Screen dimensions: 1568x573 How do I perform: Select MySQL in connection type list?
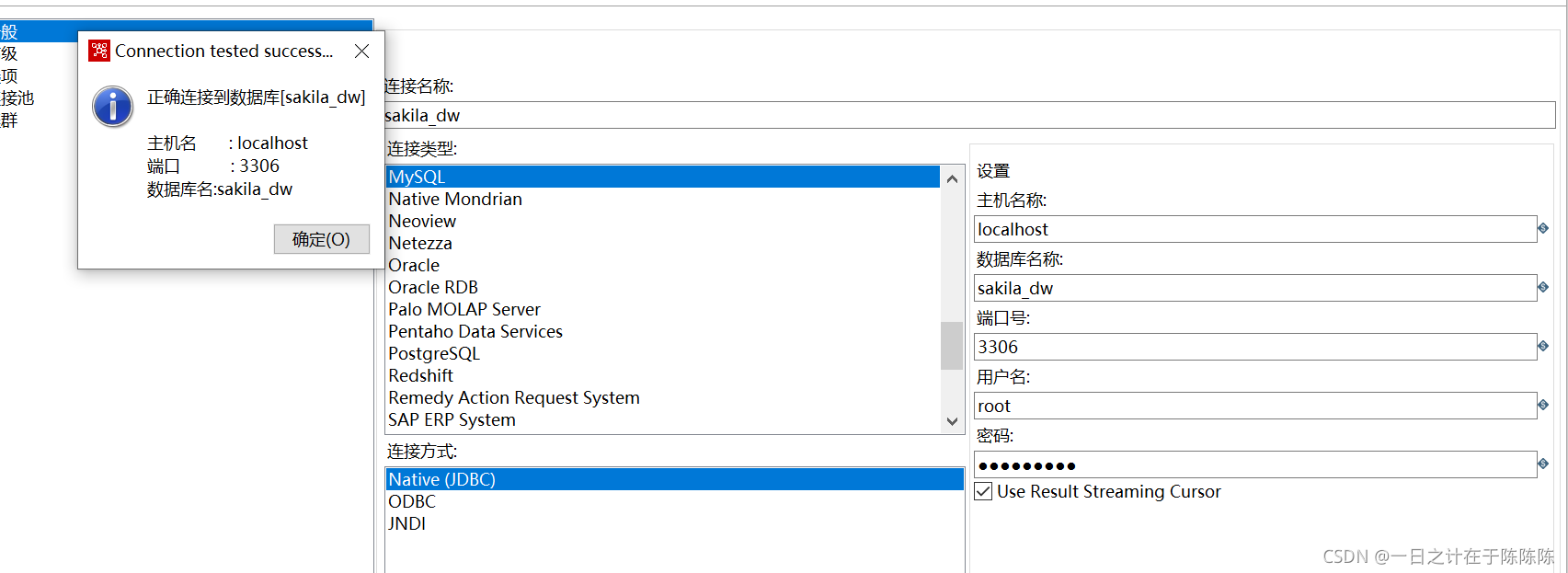(662, 177)
